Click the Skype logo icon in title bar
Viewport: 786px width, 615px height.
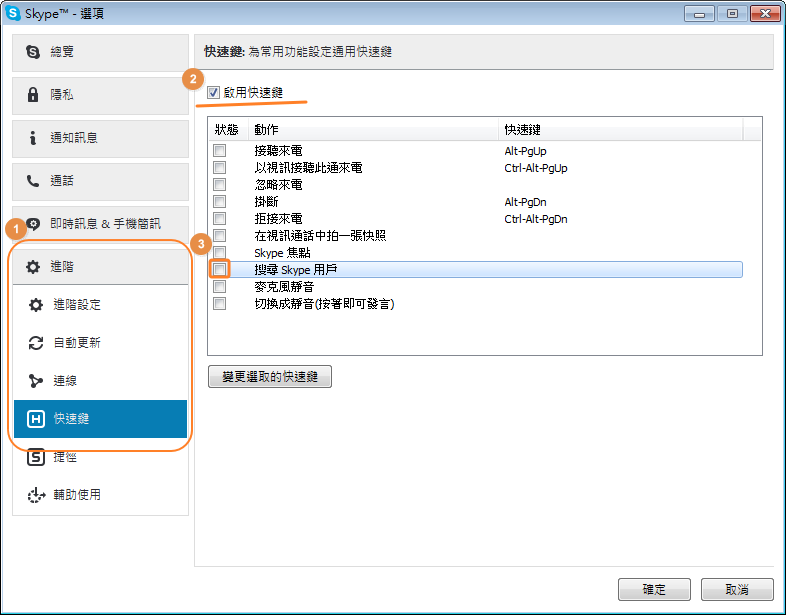pyautogui.click(x=13, y=13)
